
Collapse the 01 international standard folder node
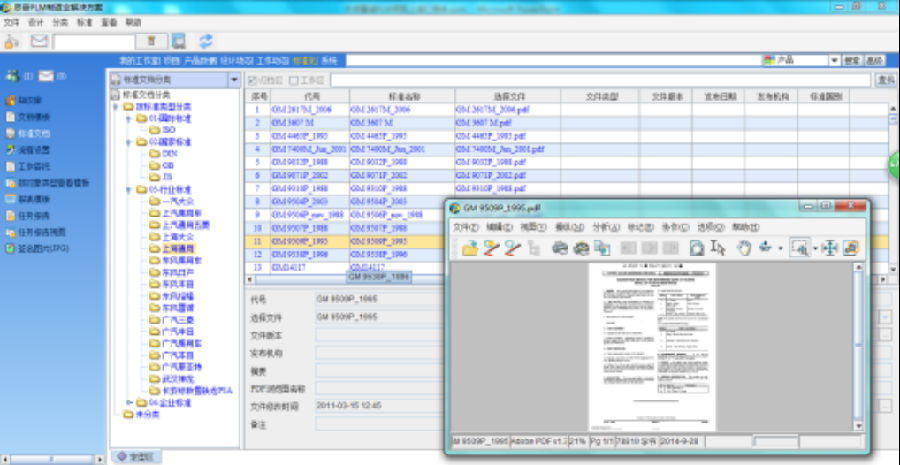coord(128,118)
